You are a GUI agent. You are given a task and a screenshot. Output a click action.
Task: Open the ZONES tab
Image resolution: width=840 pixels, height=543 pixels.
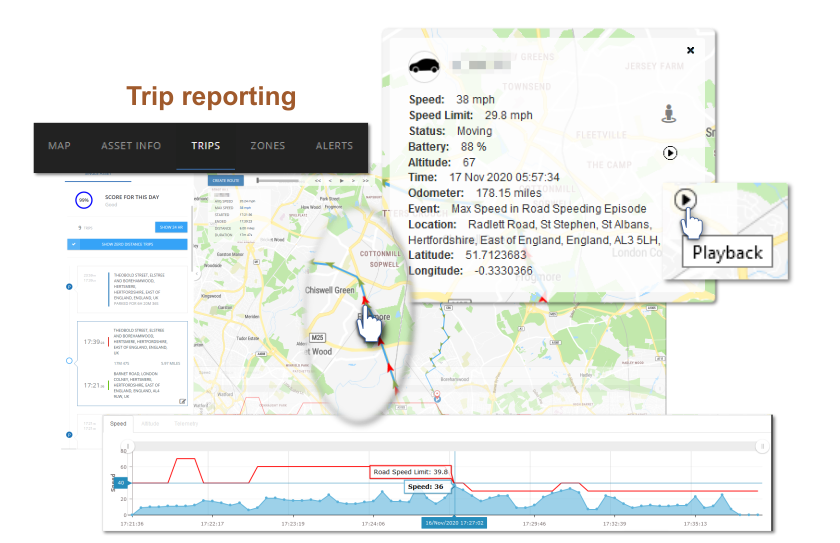(267, 146)
